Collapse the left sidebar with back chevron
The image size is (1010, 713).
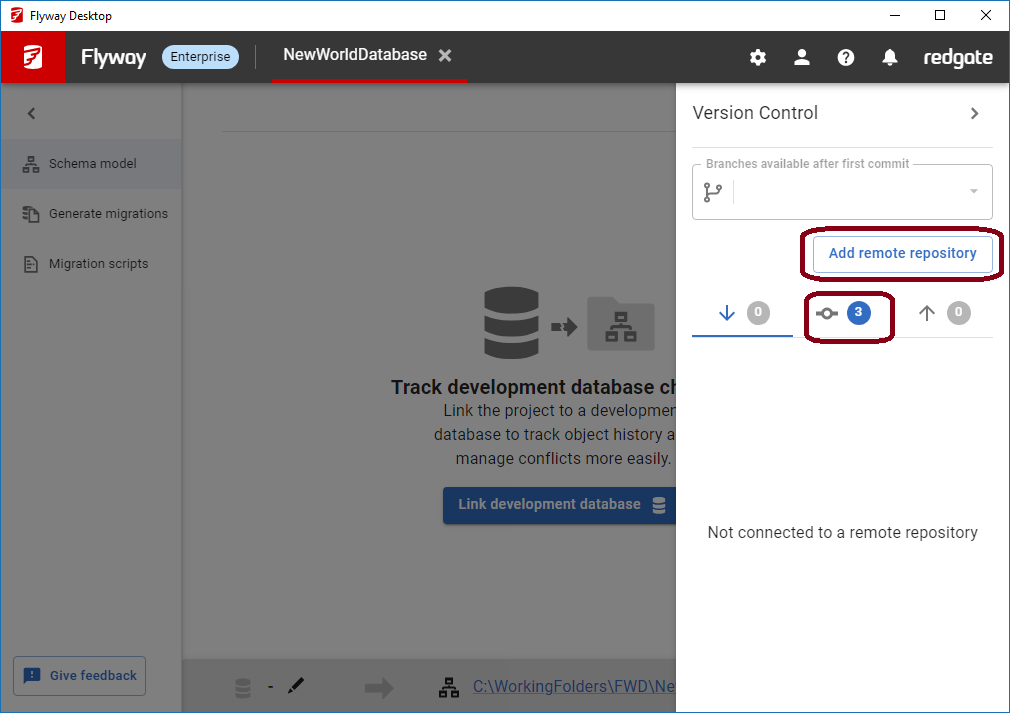tap(31, 113)
